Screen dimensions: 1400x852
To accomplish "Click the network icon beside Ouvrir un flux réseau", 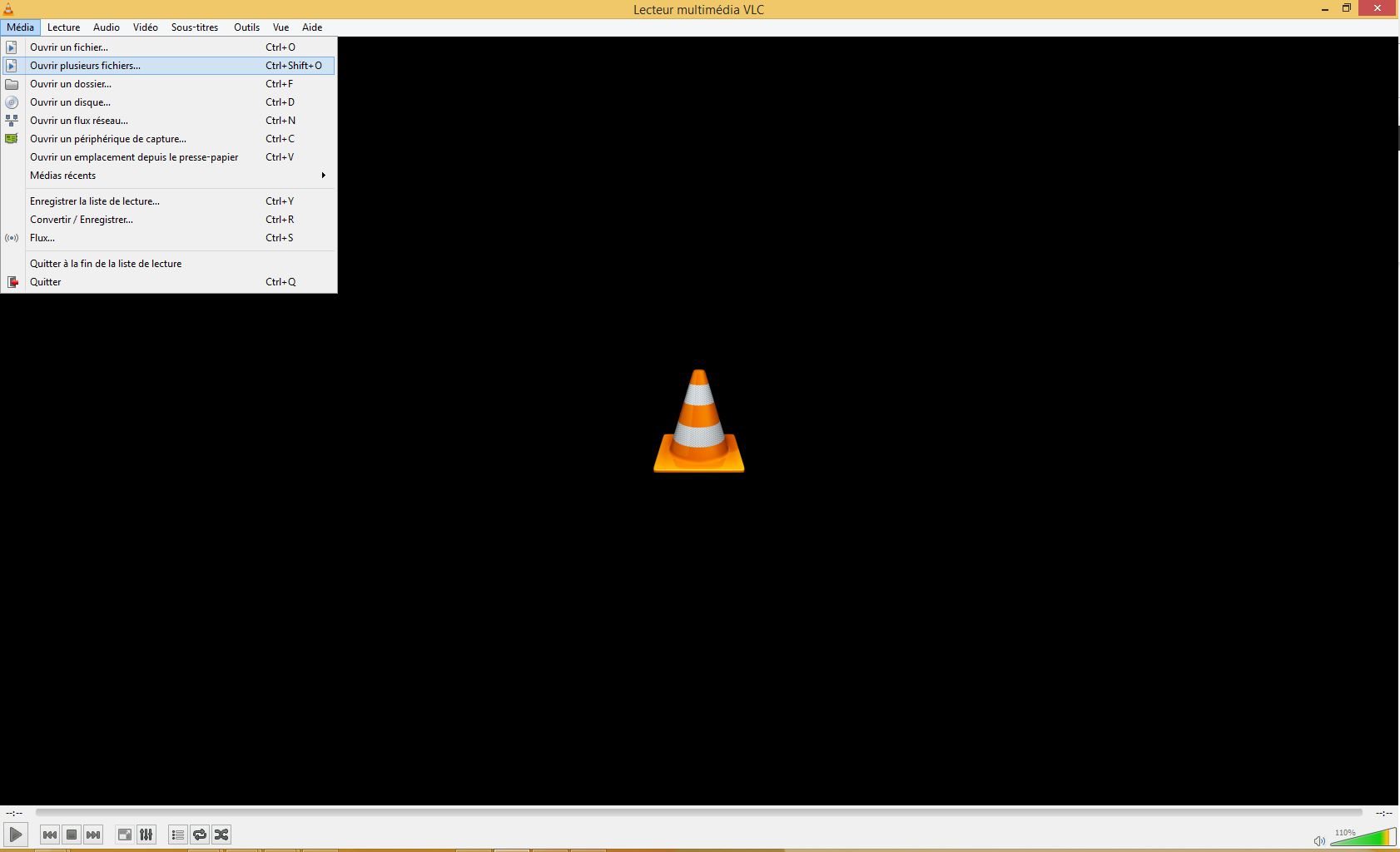I will pyautogui.click(x=12, y=121).
